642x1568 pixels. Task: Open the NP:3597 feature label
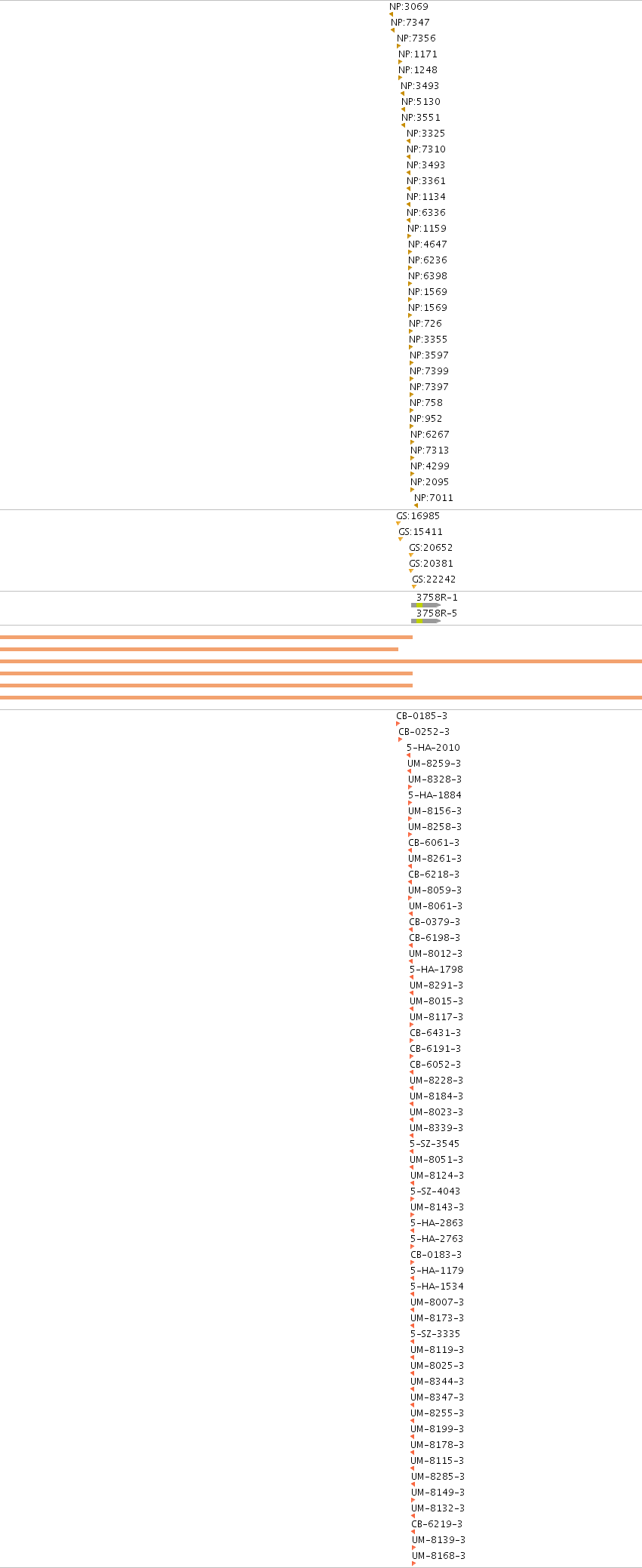pyautogui.click(x=429, y=355)
